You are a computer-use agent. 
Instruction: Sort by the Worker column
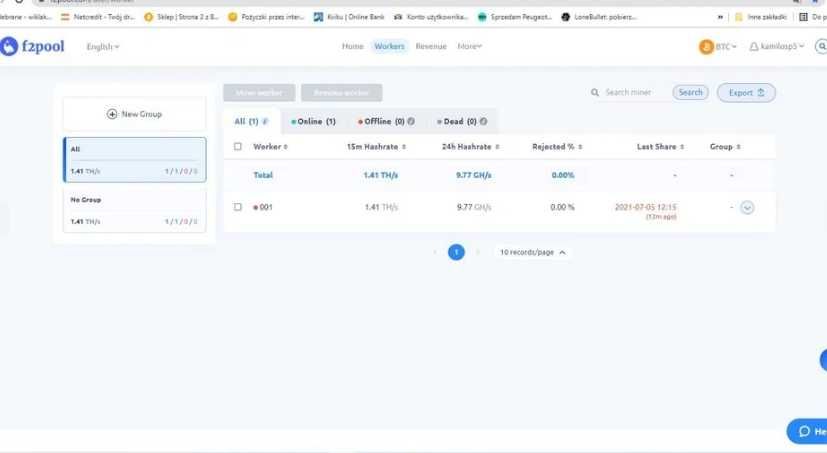[x=270, y=147]
